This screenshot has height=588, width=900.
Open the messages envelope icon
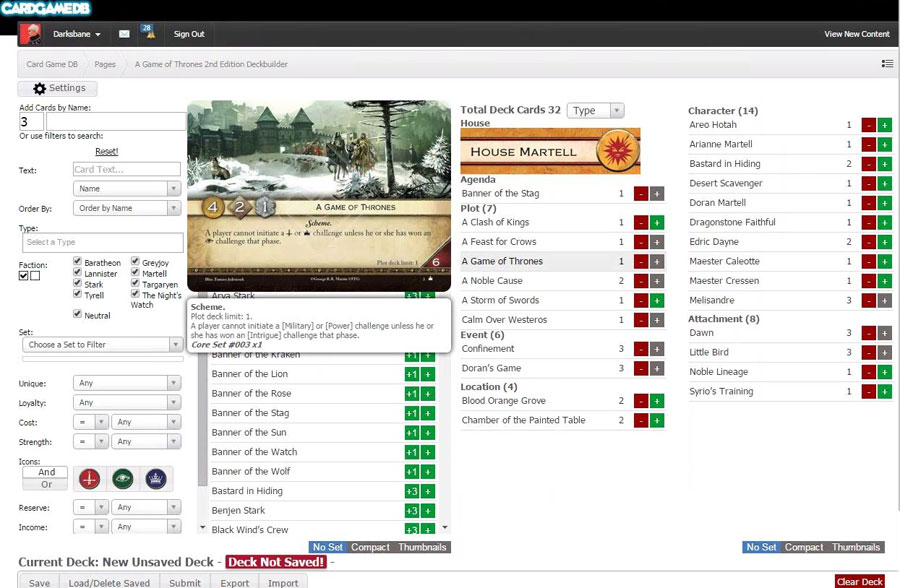[124, 34]
